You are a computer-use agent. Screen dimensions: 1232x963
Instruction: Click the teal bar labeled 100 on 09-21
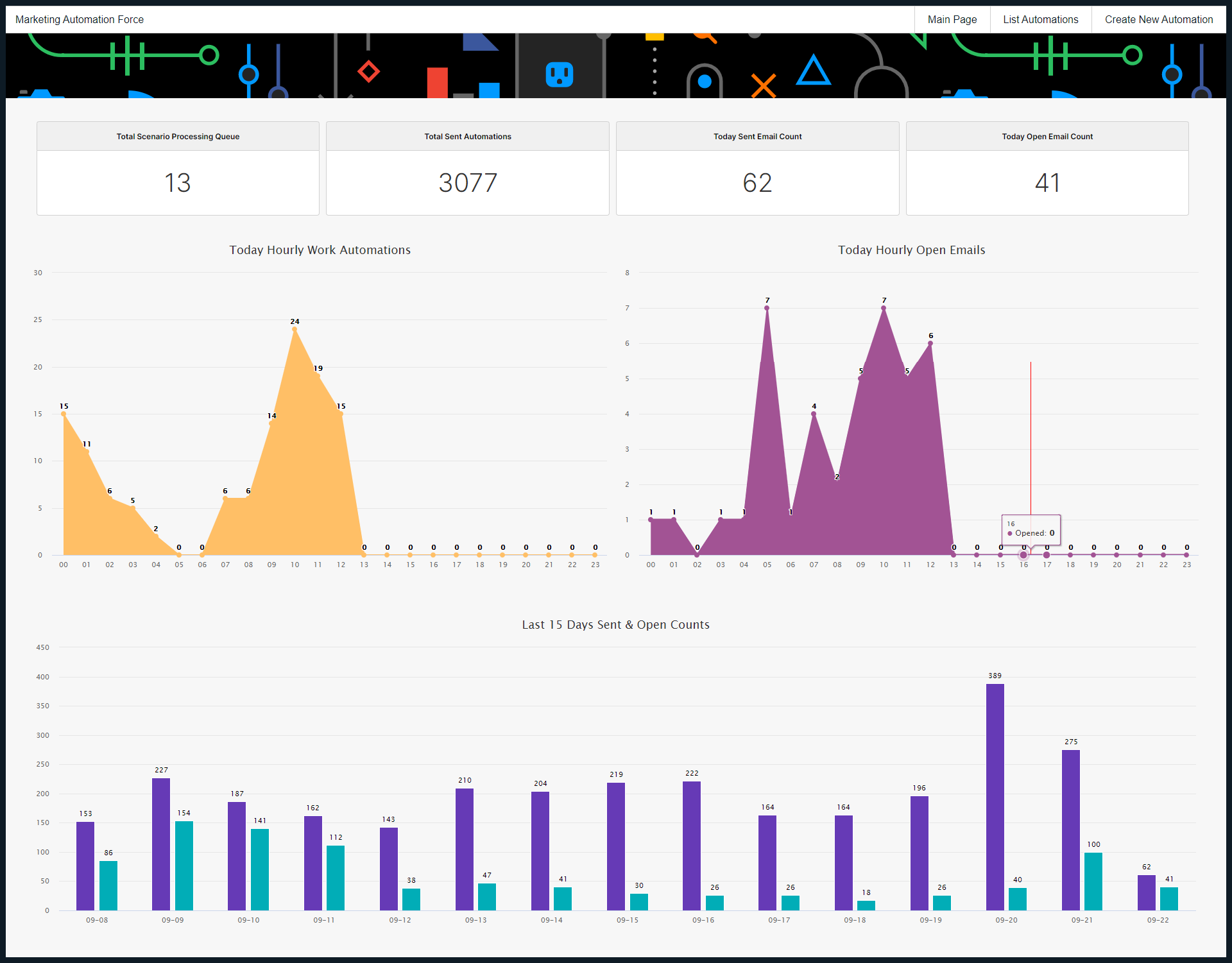pyautogui.click(x=1093, y=882)
